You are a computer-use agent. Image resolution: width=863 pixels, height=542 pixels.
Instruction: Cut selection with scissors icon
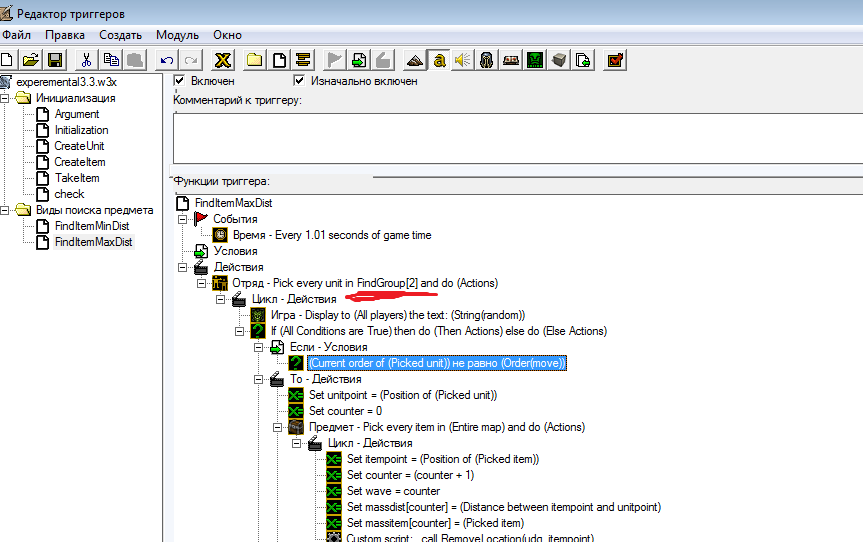pyautogui.click(x=86, y=60)
